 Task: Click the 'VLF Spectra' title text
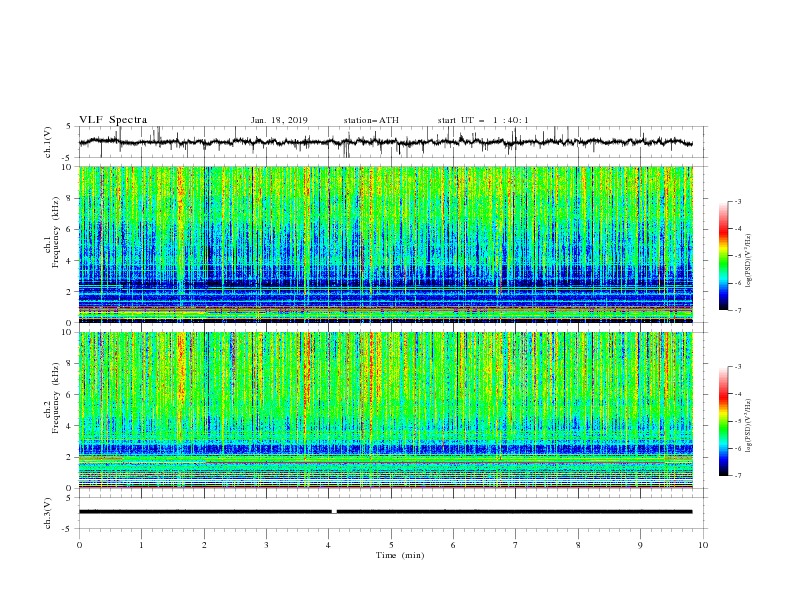113,120
